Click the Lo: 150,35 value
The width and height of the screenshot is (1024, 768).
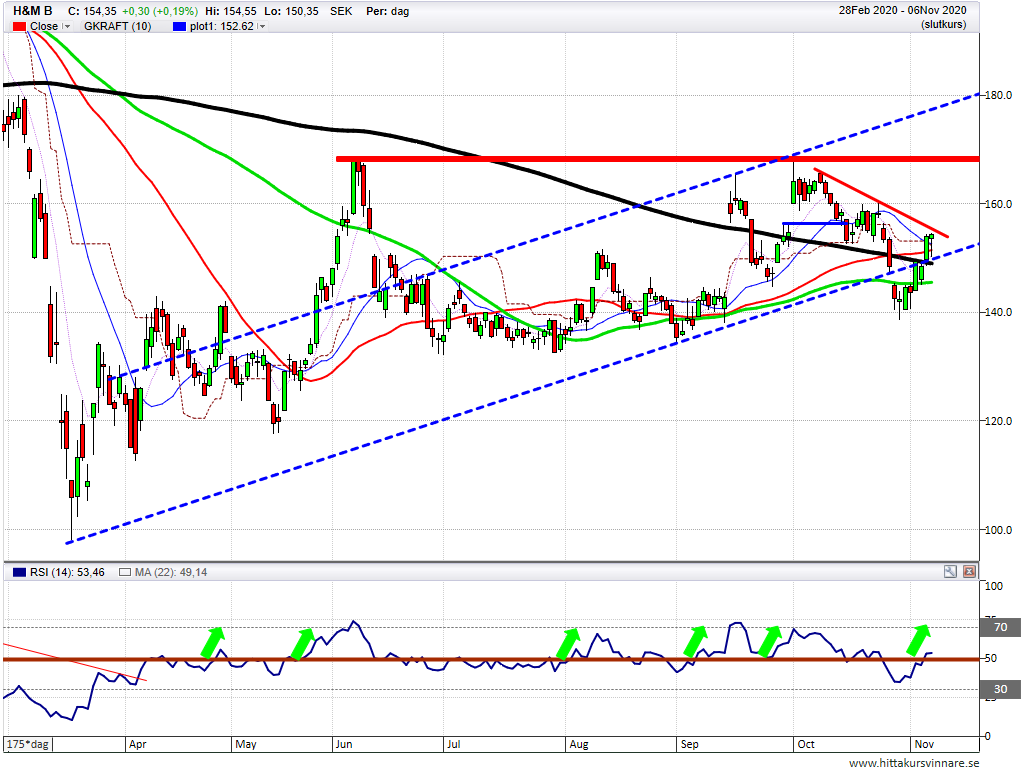click(x=292, y=11)
